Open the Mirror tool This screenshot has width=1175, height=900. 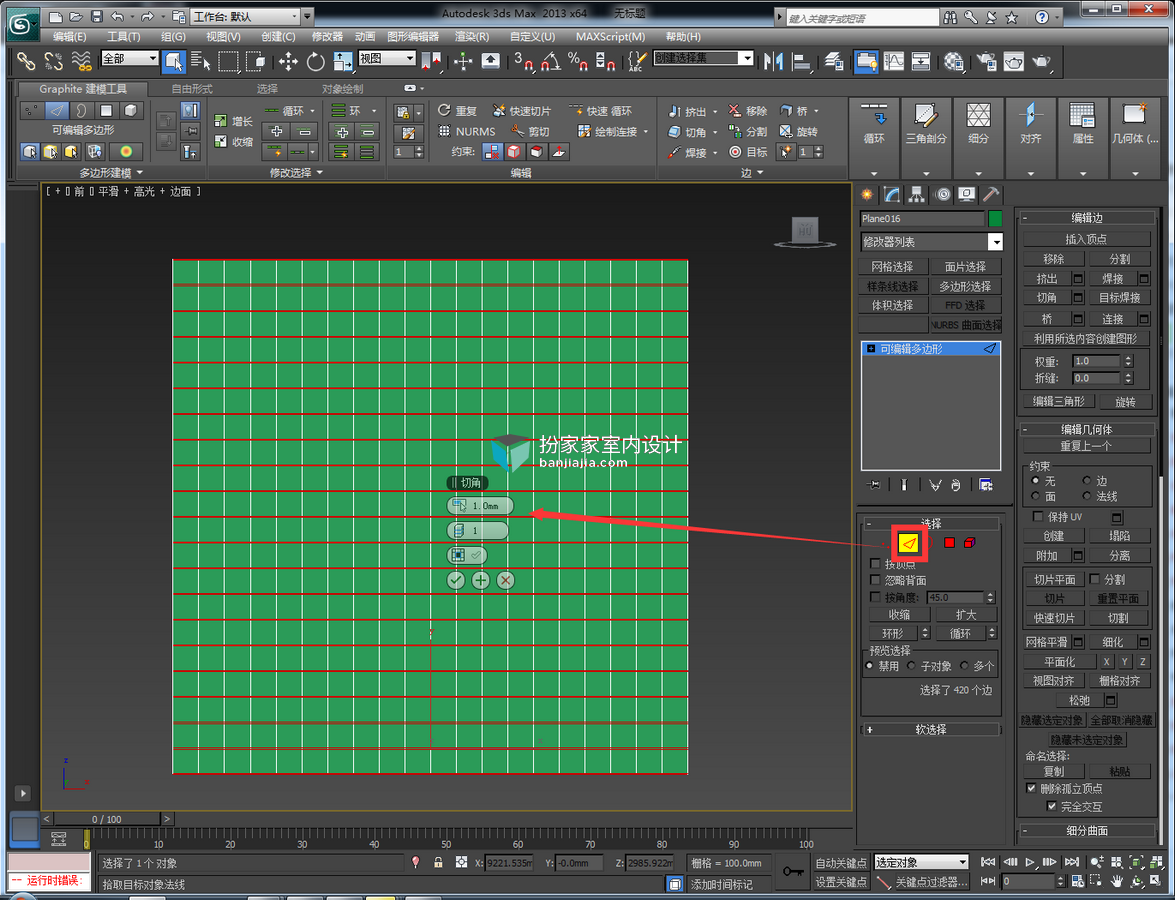point(773,61)
